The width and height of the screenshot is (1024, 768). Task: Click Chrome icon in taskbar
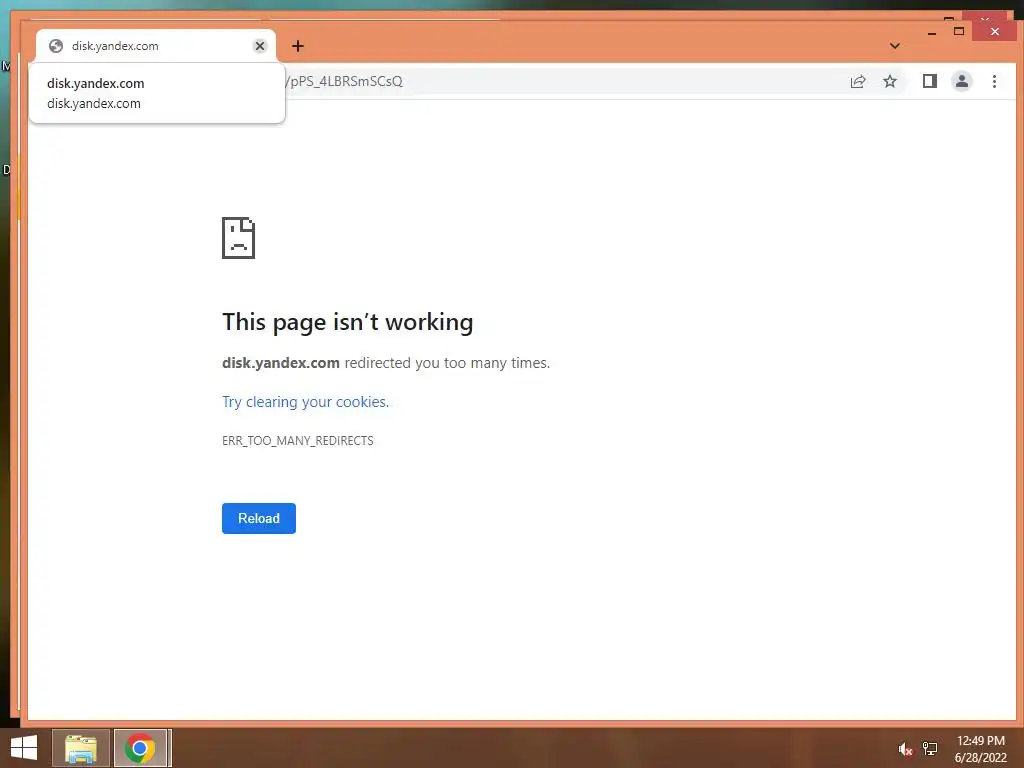coord(142,748)
